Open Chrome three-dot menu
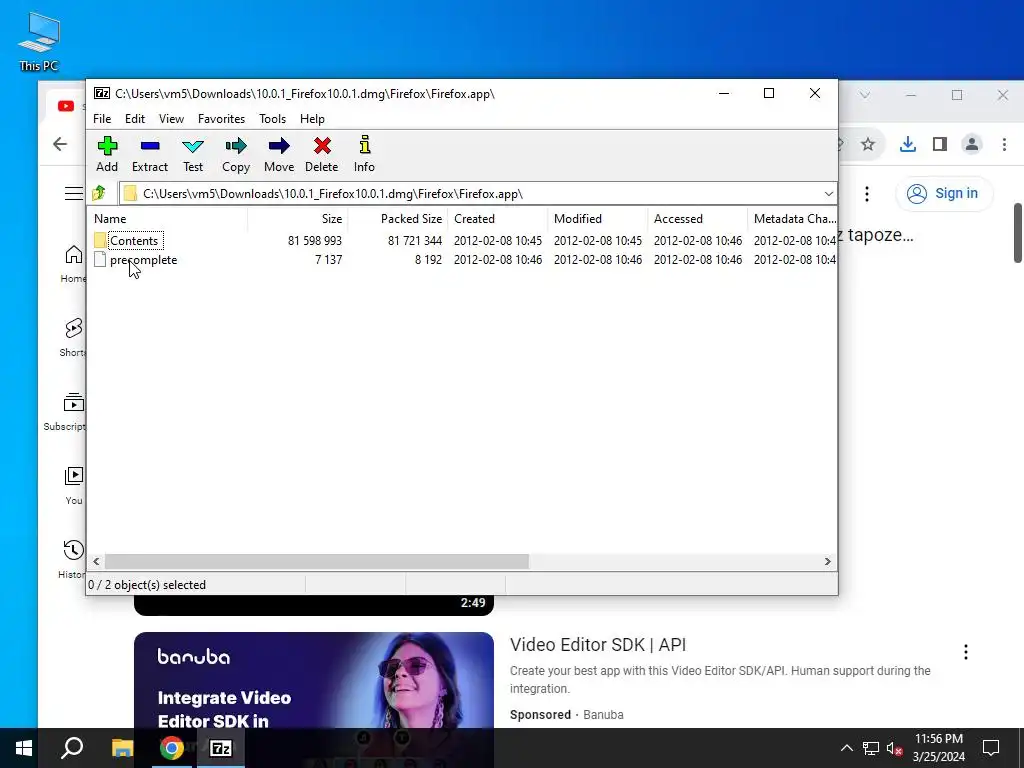This screenshot has width=1024, height=768. (1004, 144)
